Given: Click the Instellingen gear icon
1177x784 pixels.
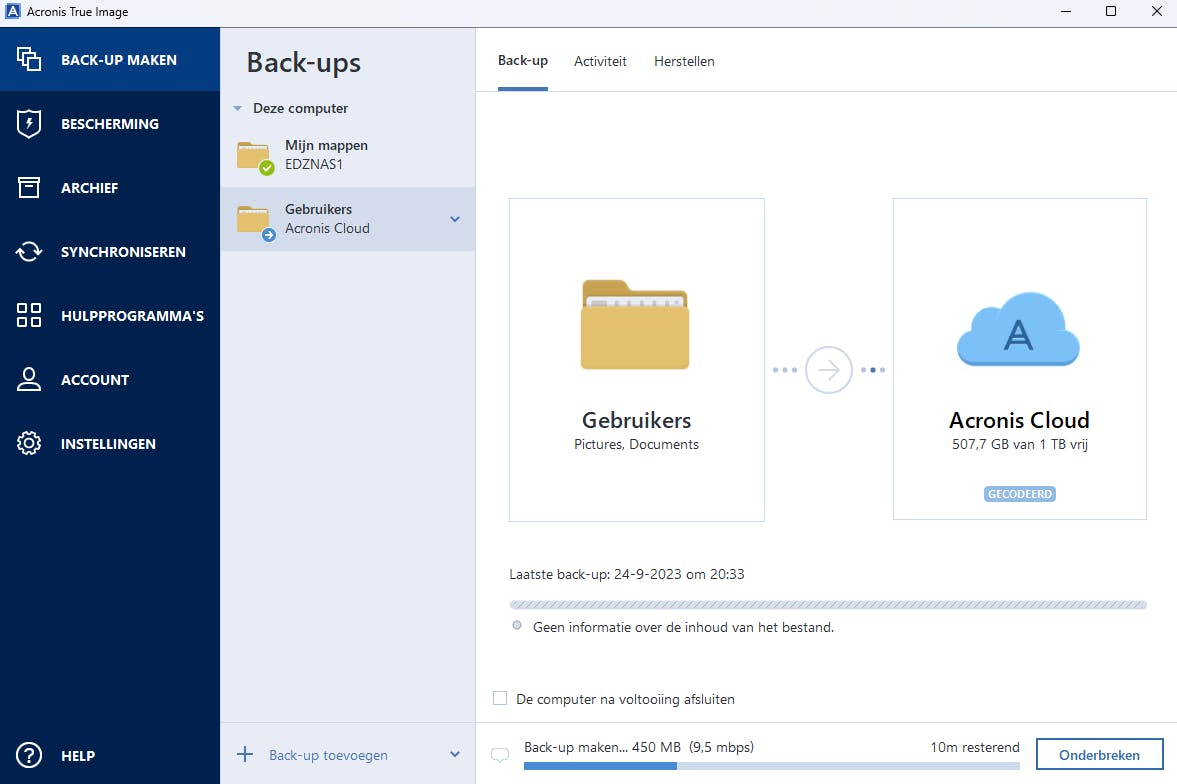Looking at the screenshot, I should (x=29, y=443).
